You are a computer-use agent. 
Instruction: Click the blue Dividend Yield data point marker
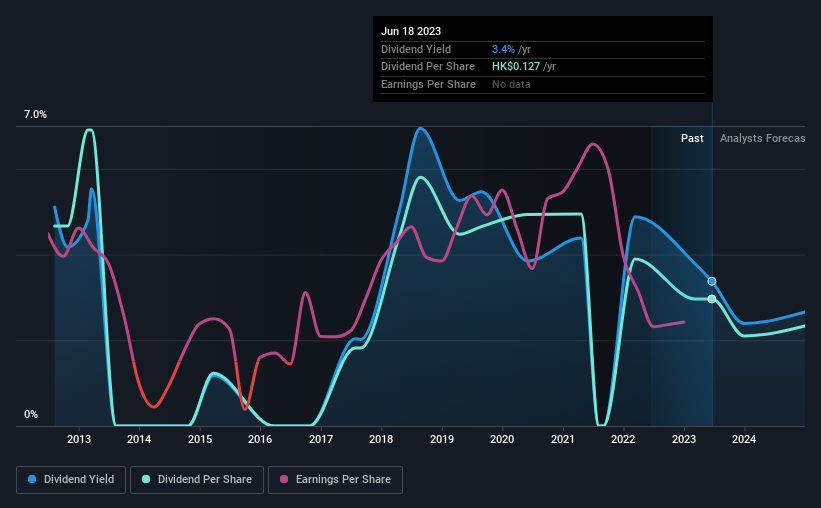[x=712, y=281]
